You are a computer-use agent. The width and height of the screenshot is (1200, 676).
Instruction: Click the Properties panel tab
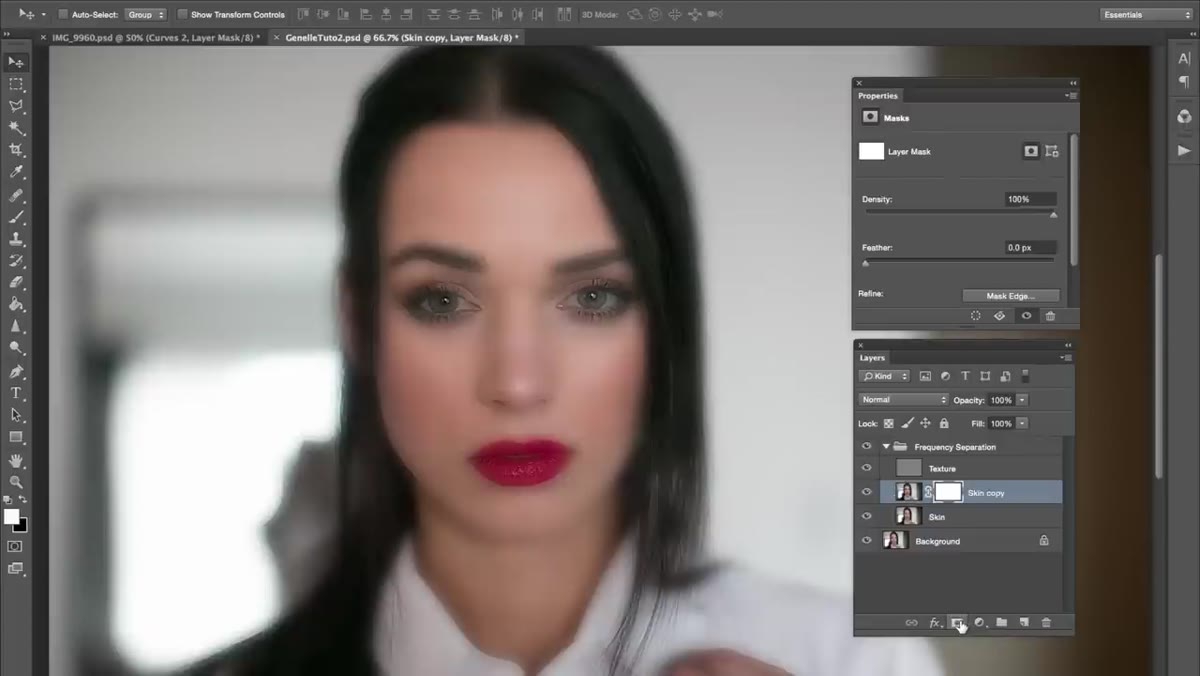click(x=878, y=95)
